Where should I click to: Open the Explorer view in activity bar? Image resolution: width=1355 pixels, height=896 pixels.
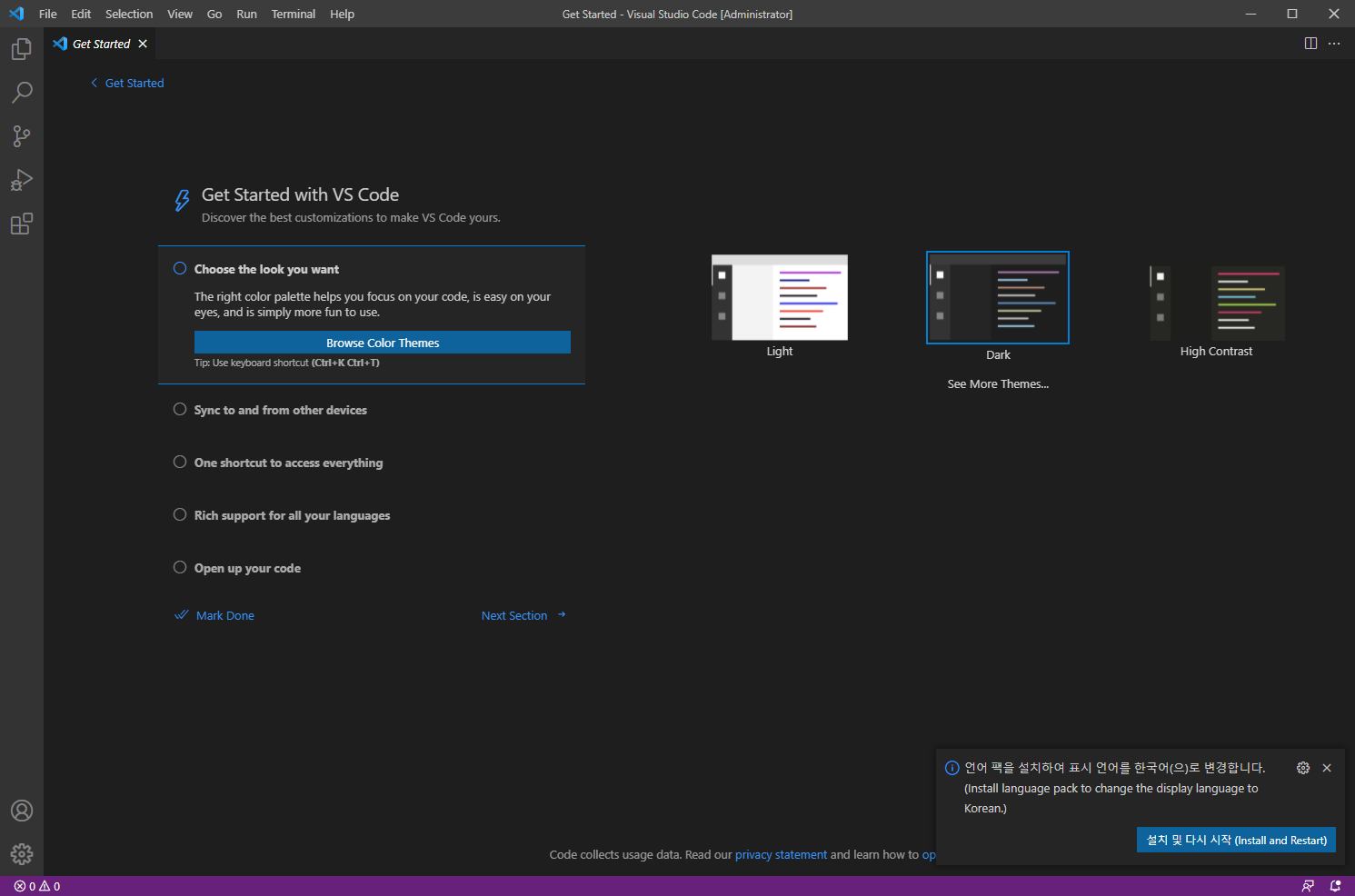(x=22, y=49)
